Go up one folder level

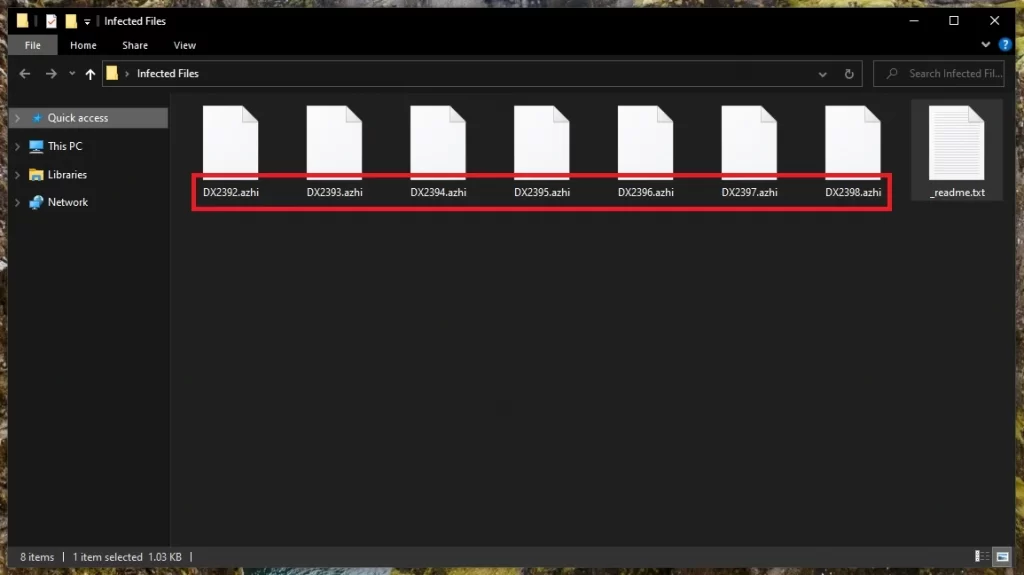coord(90,74)
